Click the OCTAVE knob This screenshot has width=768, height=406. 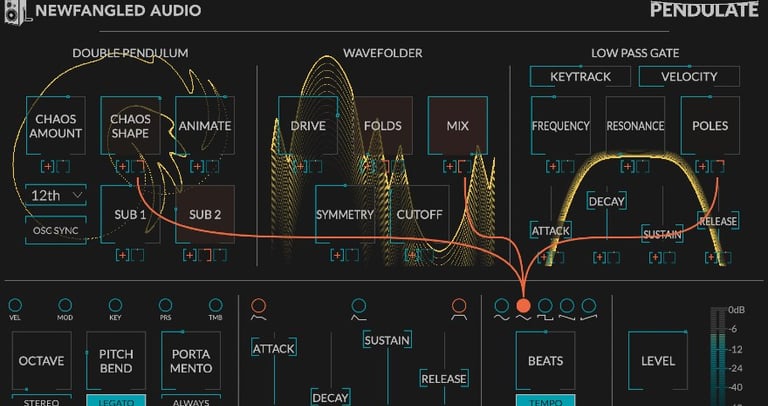point(42,361)
